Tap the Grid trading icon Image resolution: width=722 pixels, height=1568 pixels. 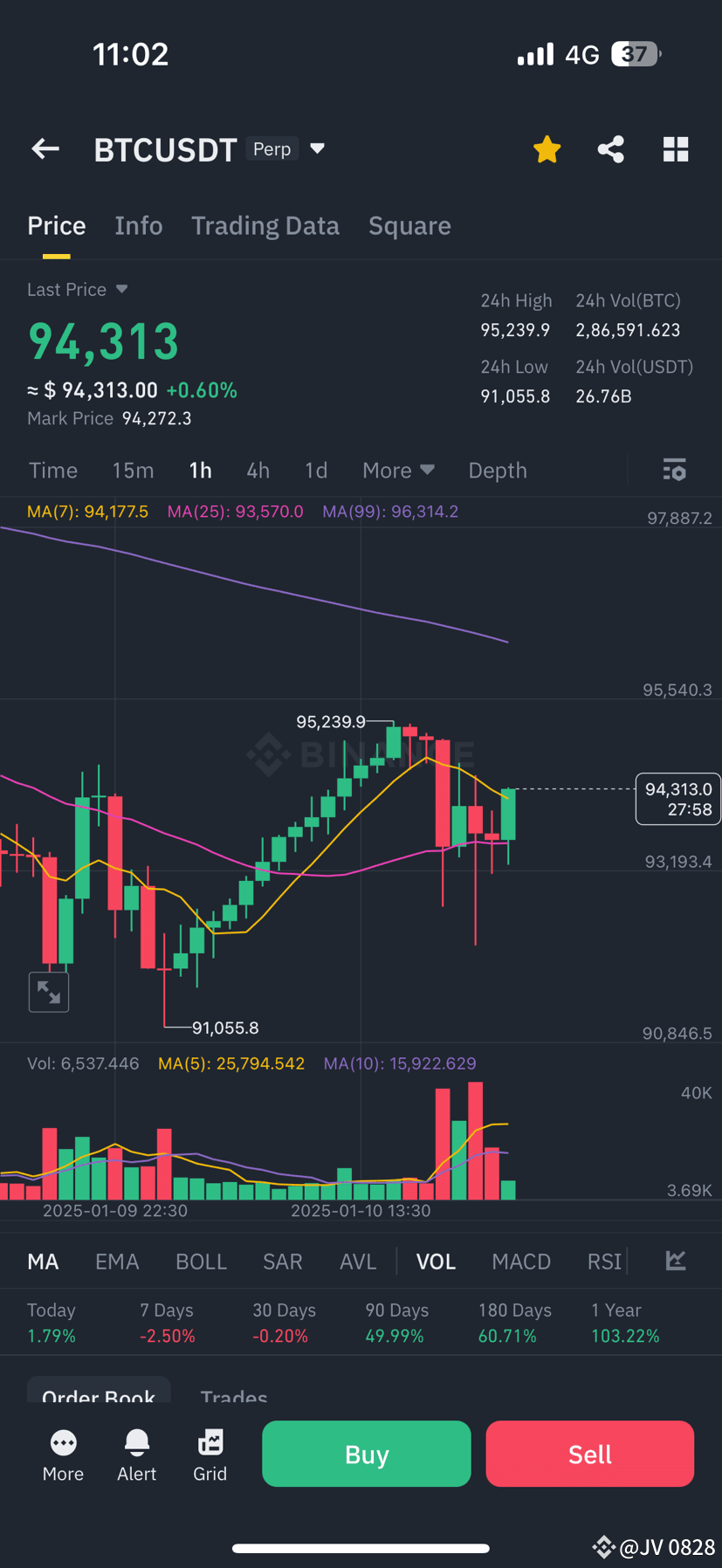click(210, 1451)
